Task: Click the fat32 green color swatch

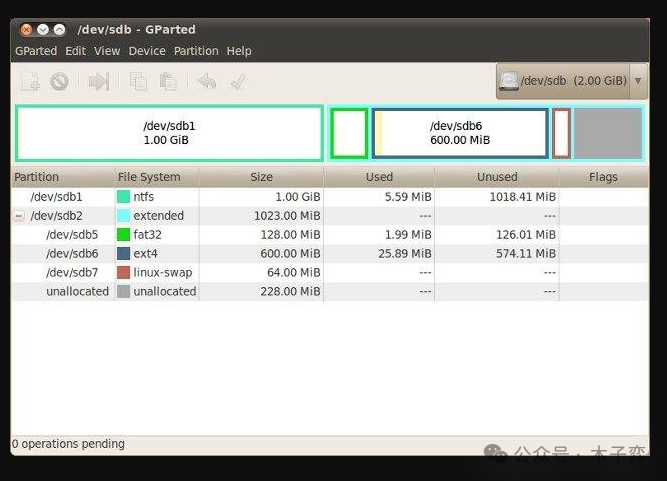Action: click(x=123, y=234)
